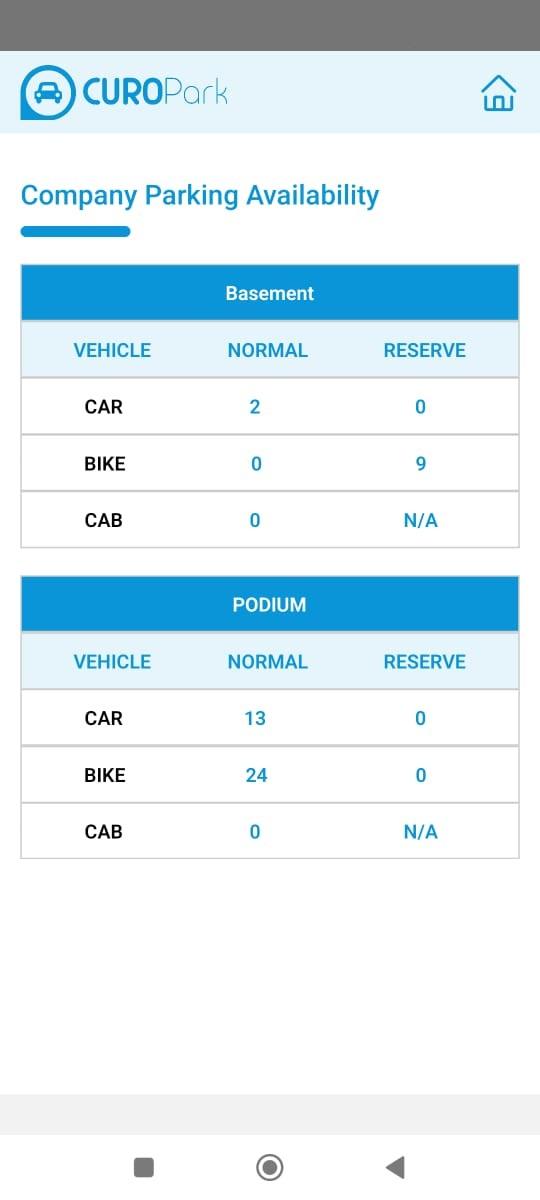540x1200 pixels.
Task: Tap the CUROPark car logo
Action: pos(47,93)
